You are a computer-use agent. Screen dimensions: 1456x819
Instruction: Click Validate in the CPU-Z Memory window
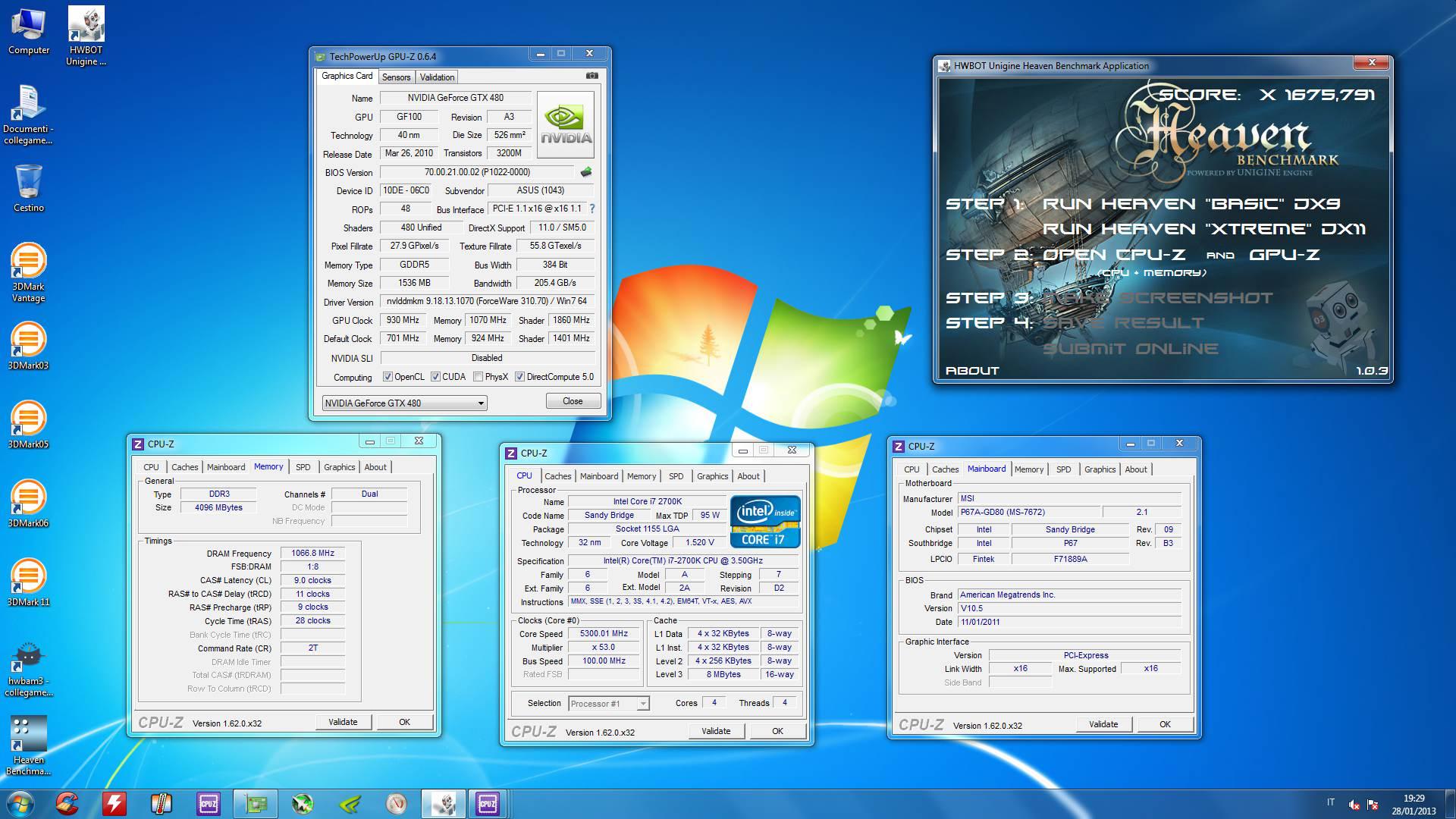pos(343,722)
